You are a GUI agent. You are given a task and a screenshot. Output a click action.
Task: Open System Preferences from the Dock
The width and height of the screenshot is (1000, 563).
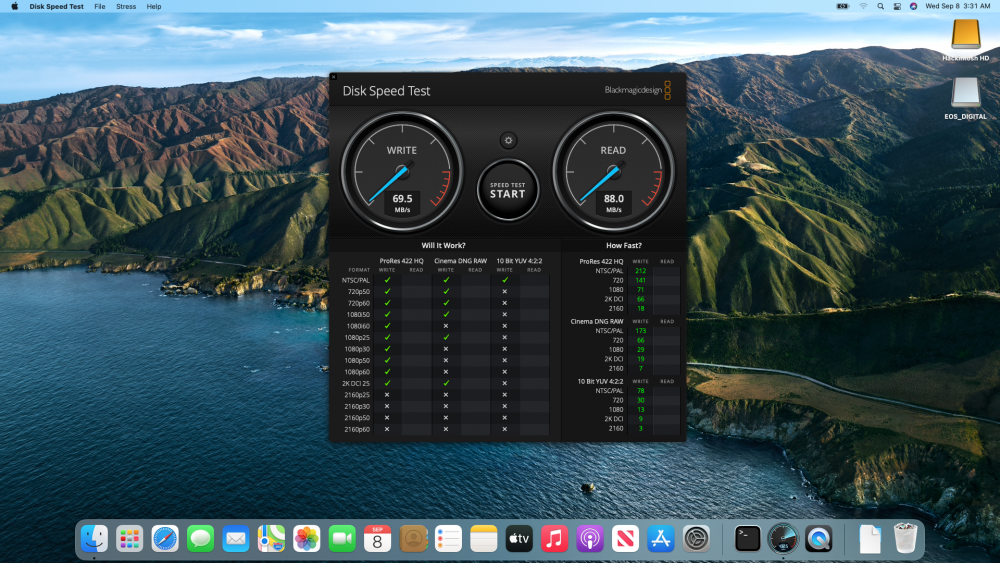coord(696,539)
